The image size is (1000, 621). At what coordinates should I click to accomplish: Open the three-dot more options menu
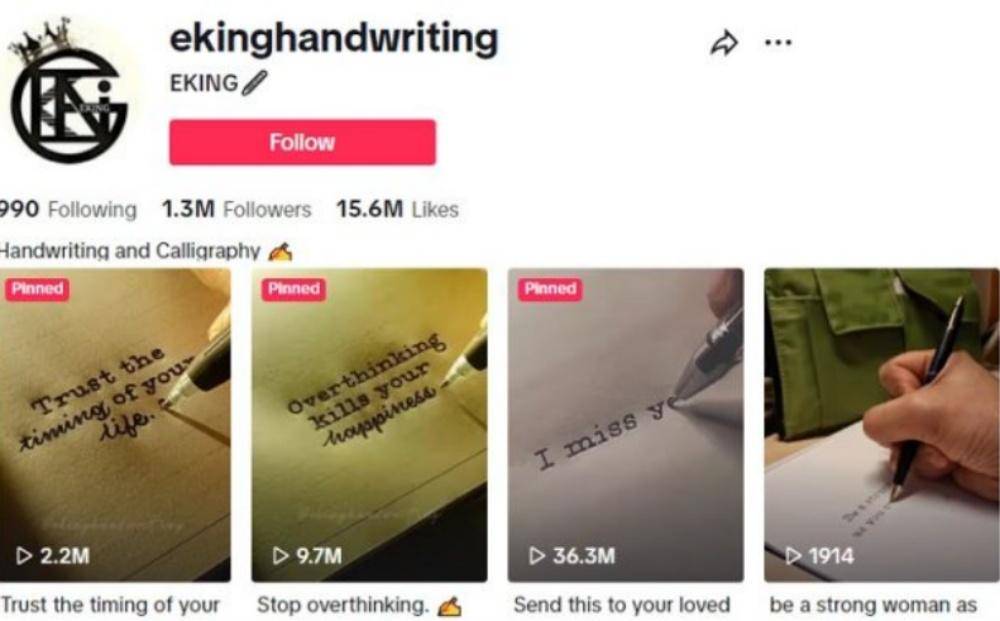(x=778, y=43)
